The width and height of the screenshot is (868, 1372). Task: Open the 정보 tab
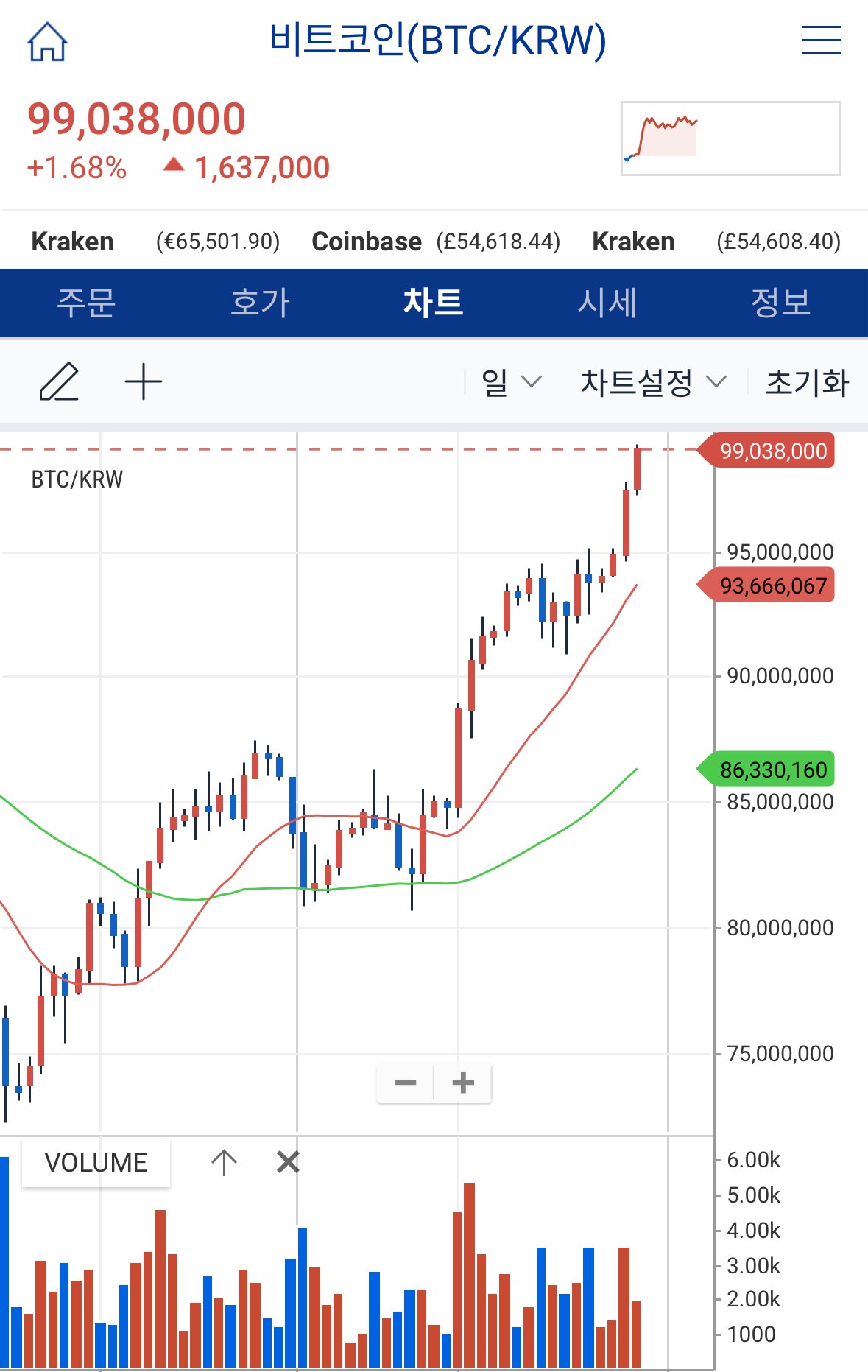(x=780, y=303)
